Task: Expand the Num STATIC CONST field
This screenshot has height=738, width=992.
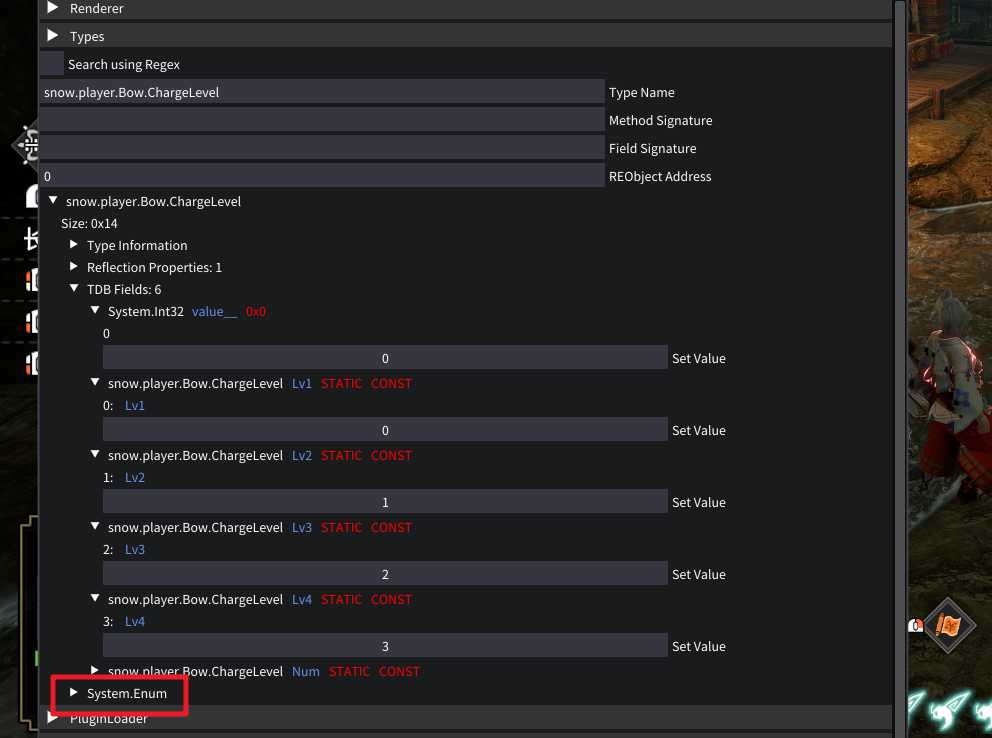Action: [x=95, y=671]
